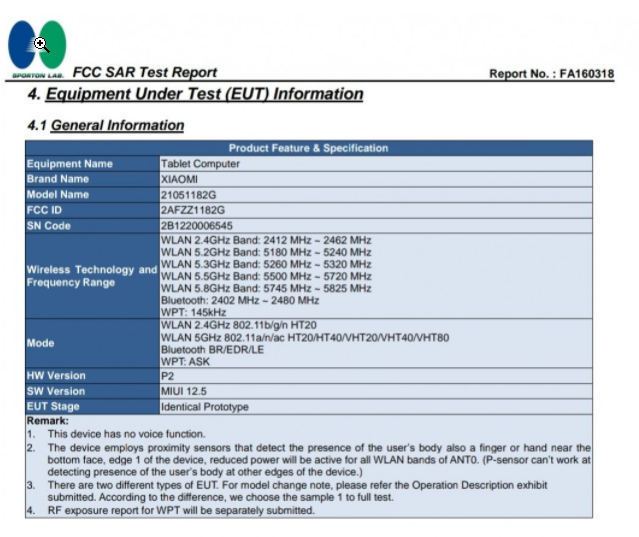Select the Tablet Computer value cell

coord(376,164)
